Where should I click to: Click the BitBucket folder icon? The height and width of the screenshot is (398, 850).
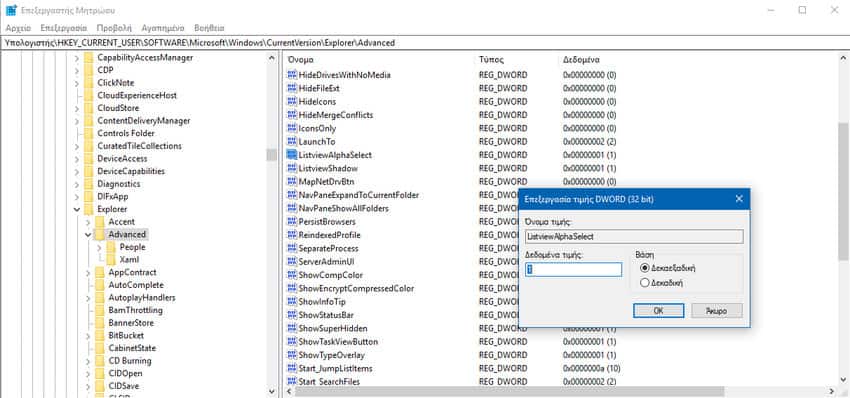(x=100, y=336)
